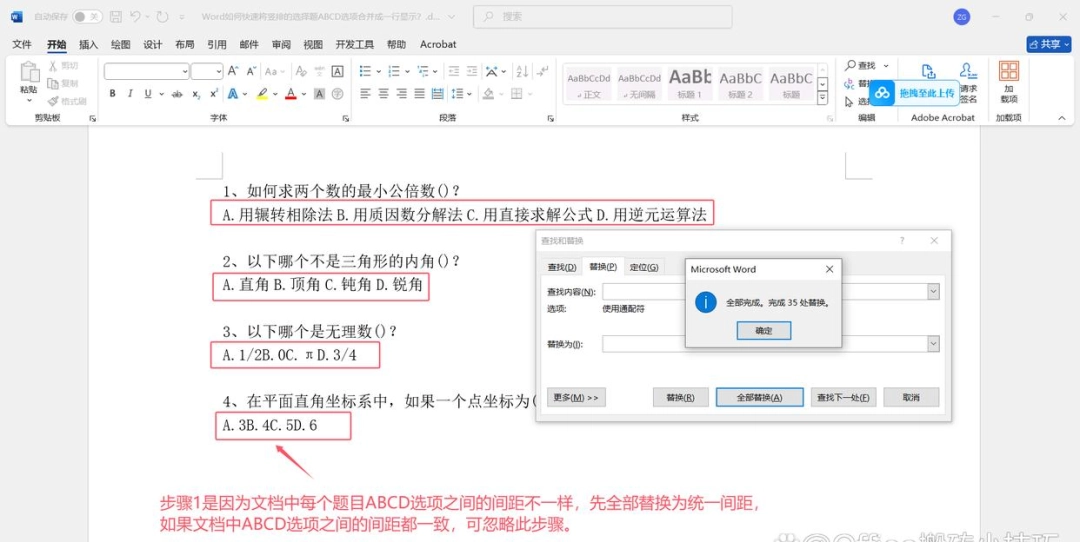Decrease paragraph indent

pos(453,71)
